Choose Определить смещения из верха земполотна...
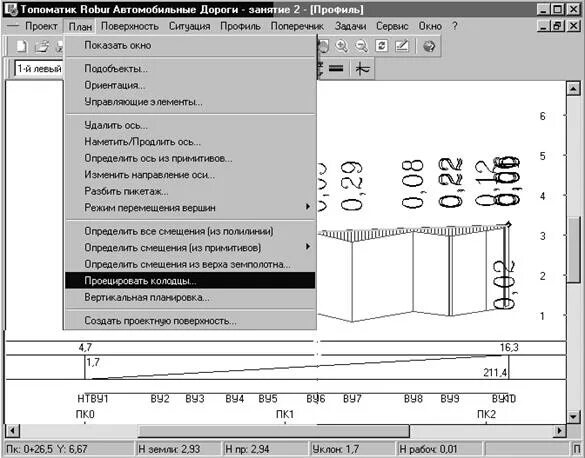 click(x=190, y=264)
